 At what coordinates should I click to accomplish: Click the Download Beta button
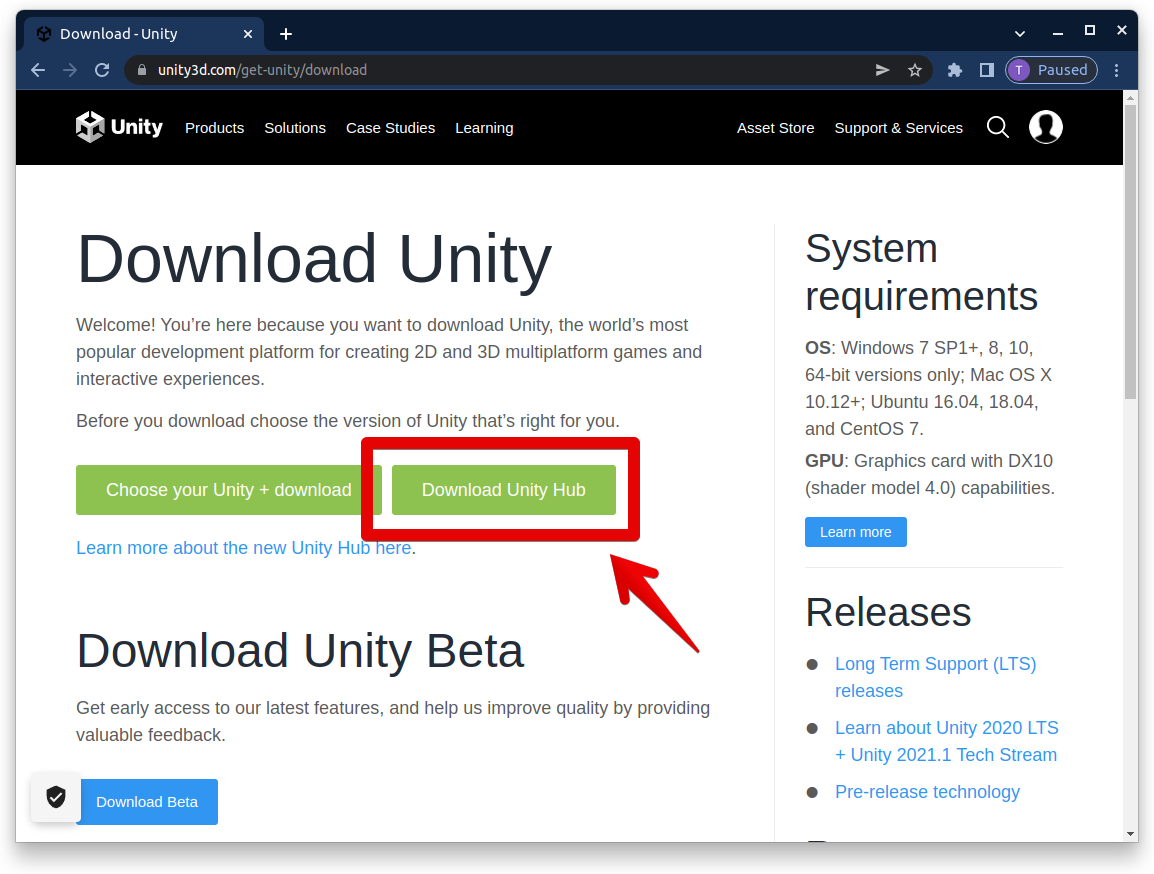[x=147, y=802]
